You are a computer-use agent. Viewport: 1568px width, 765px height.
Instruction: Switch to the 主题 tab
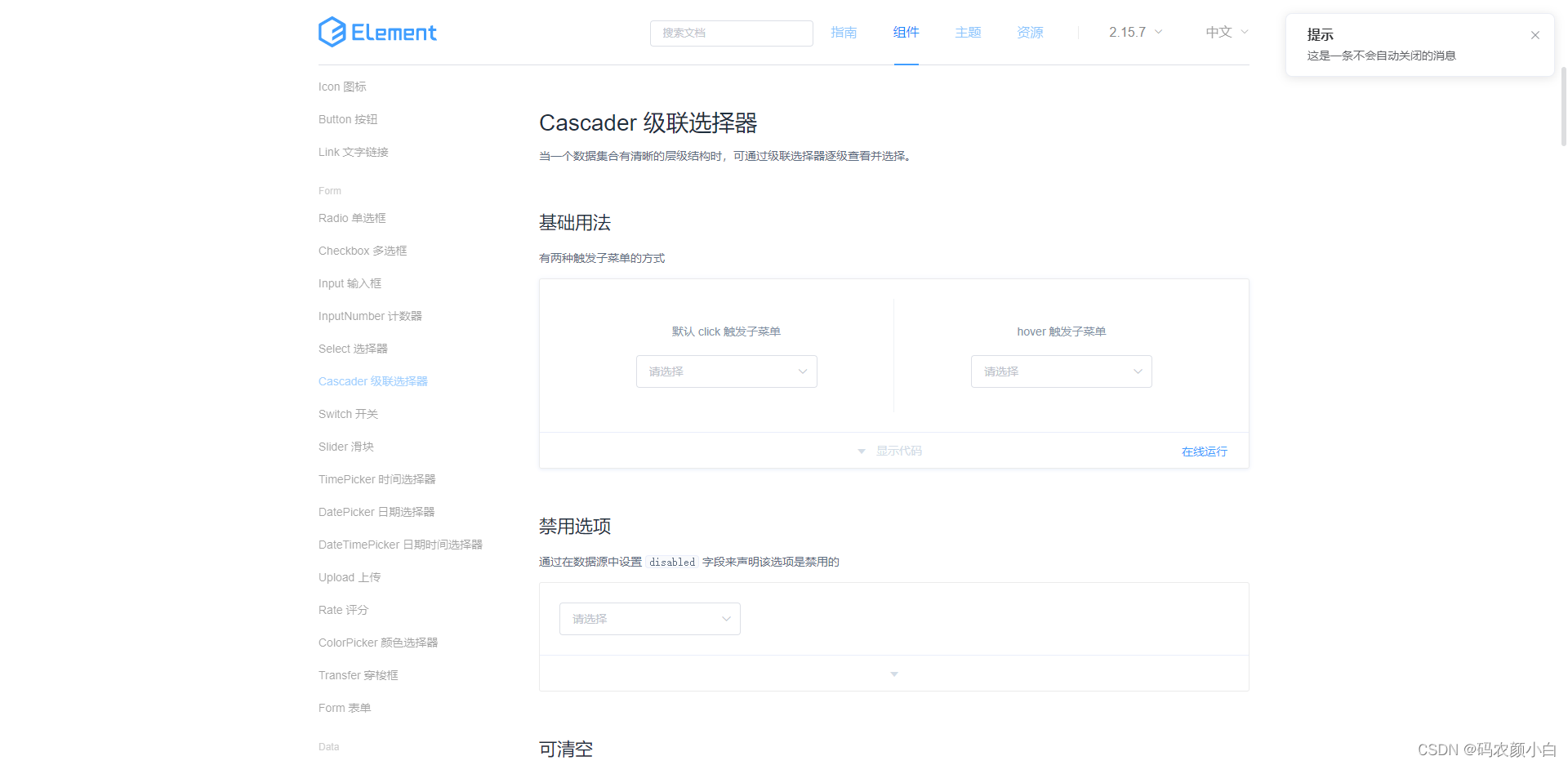[968, 32]
